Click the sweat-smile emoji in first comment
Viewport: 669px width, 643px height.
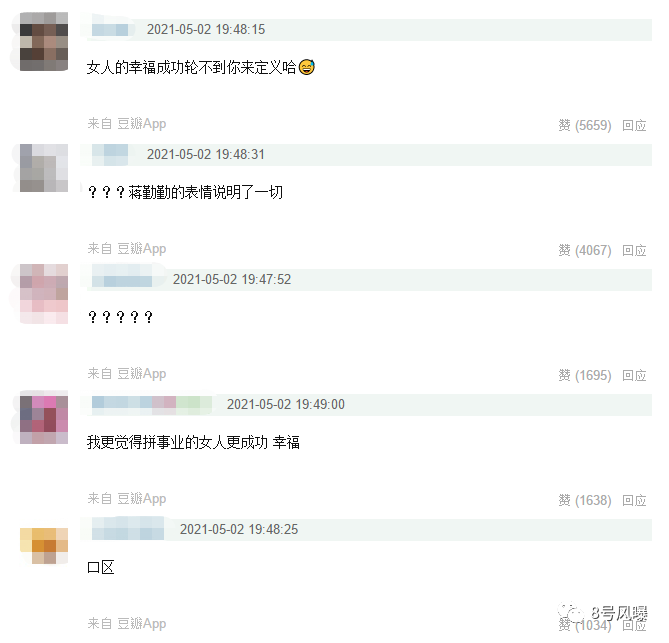pos(306,67)
